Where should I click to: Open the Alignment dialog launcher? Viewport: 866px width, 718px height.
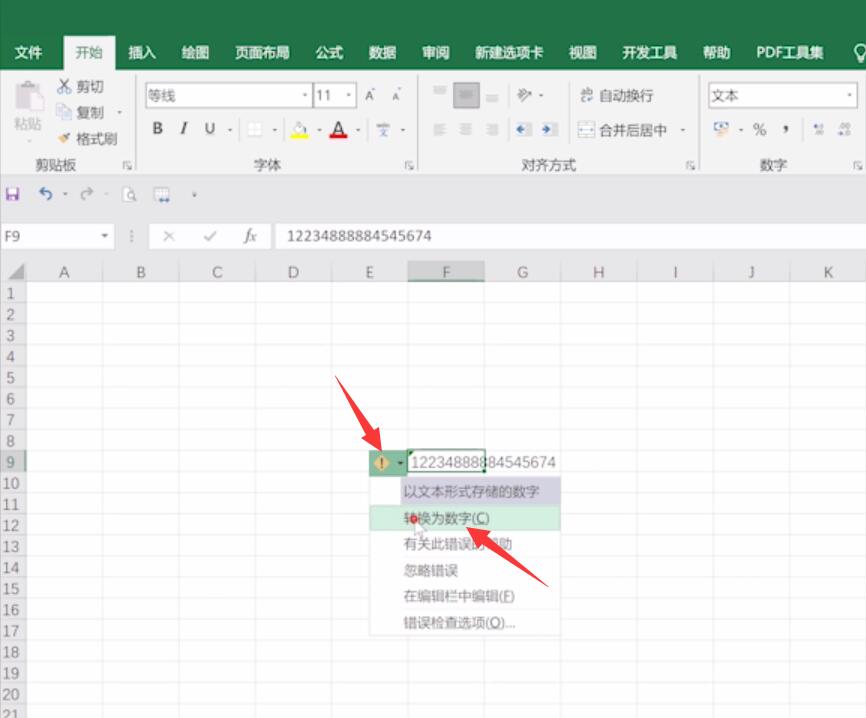pos(690,165)
